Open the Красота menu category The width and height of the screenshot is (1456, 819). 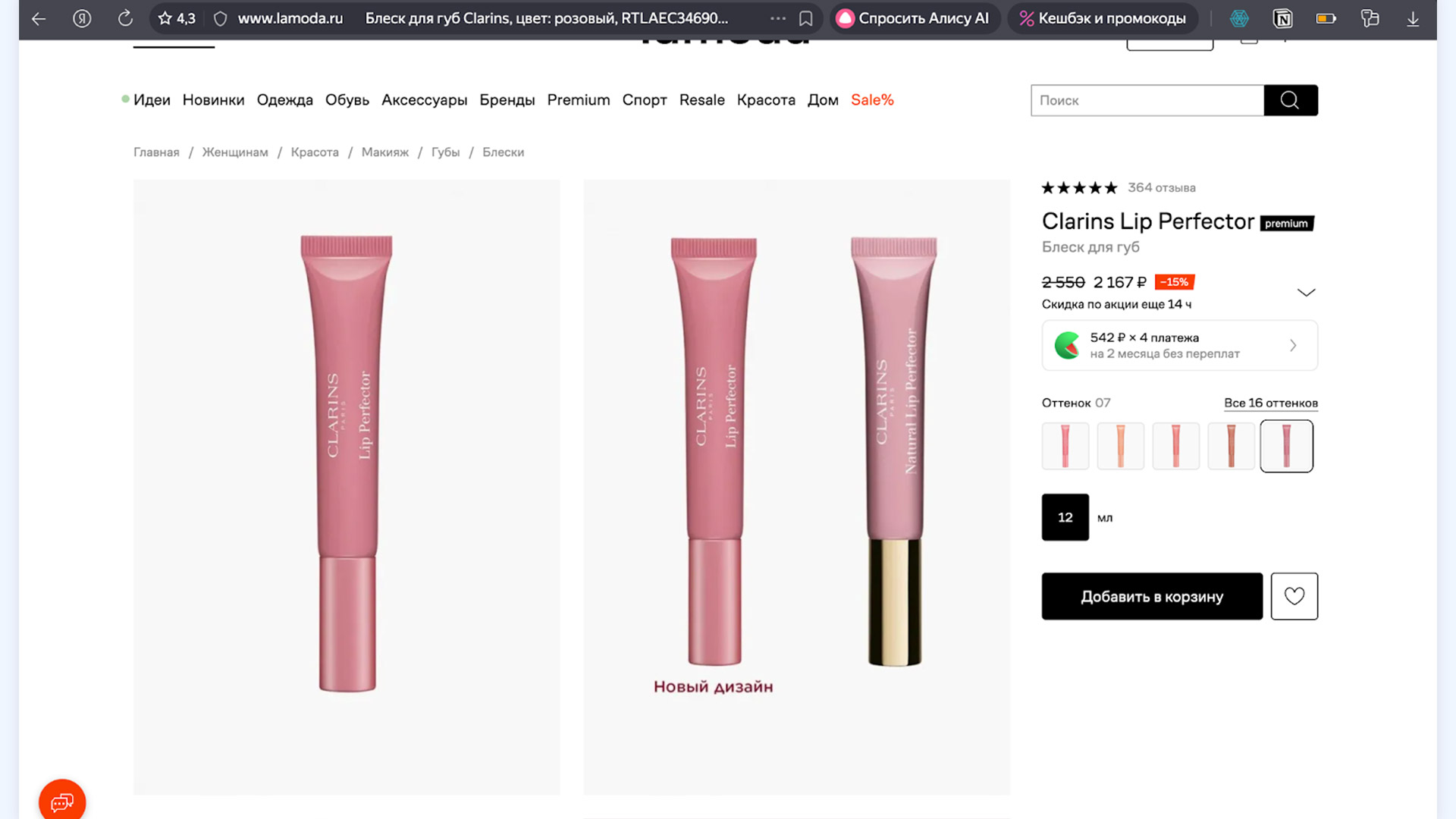click(766, 100)
